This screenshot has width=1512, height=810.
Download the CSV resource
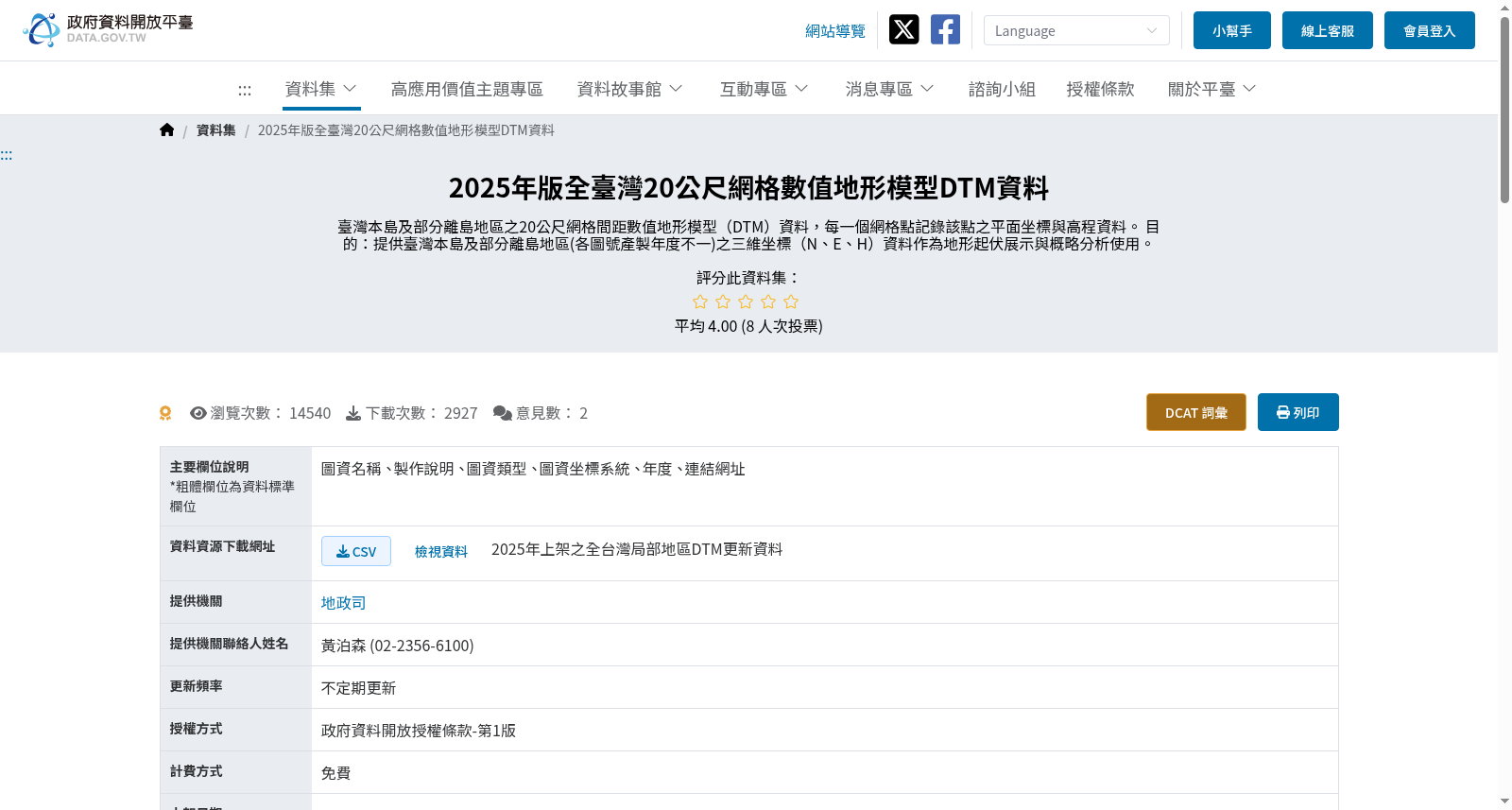point(356,551)
